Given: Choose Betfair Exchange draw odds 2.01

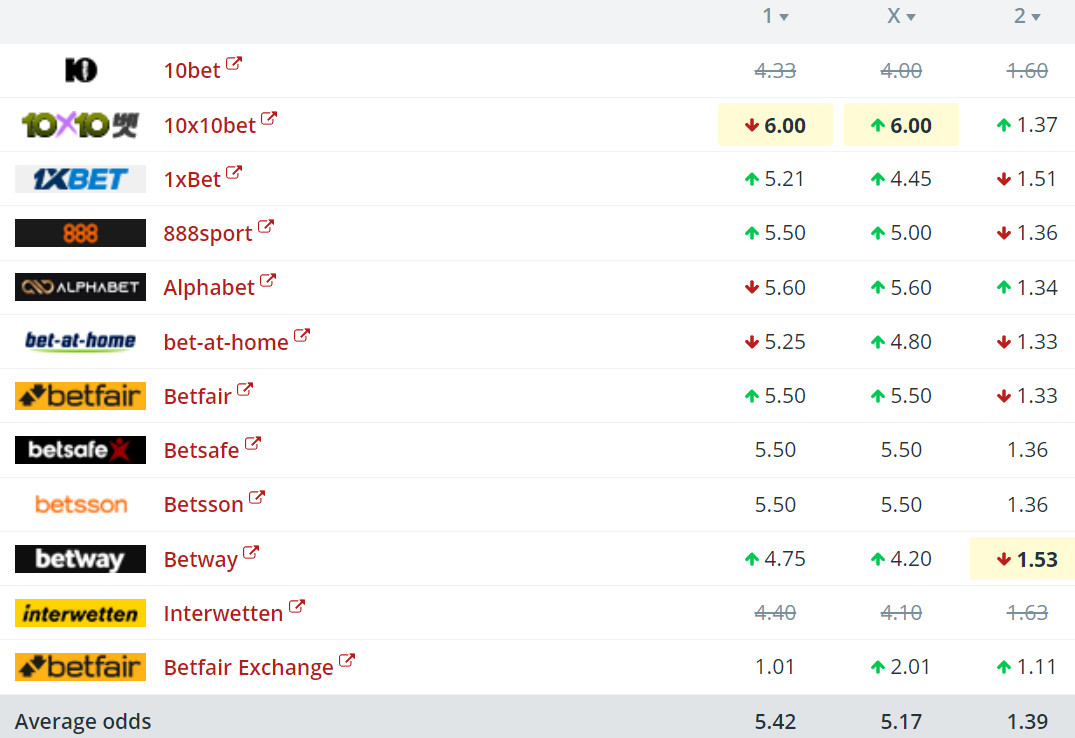Looking at the screenshot, I should (902, 667).
